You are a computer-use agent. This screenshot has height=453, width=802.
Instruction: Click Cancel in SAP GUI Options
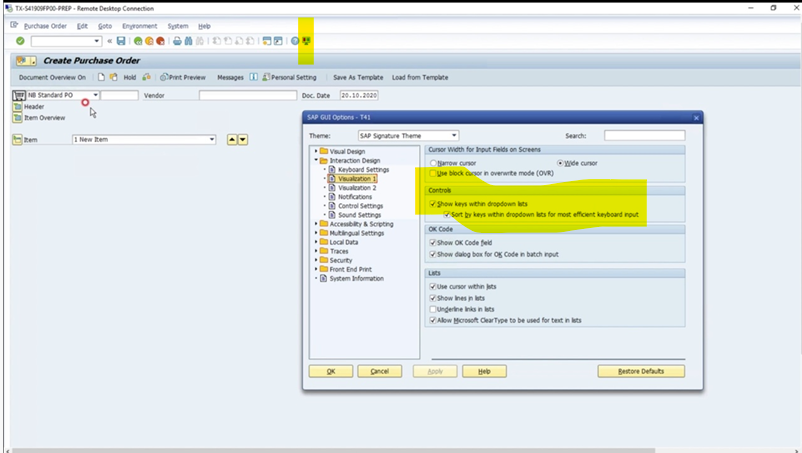[380, 371]
